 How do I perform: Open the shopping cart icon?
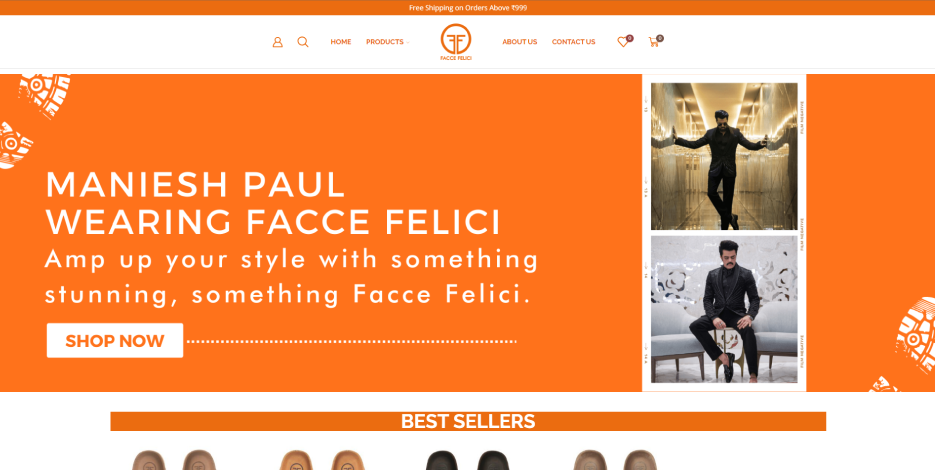654,42
